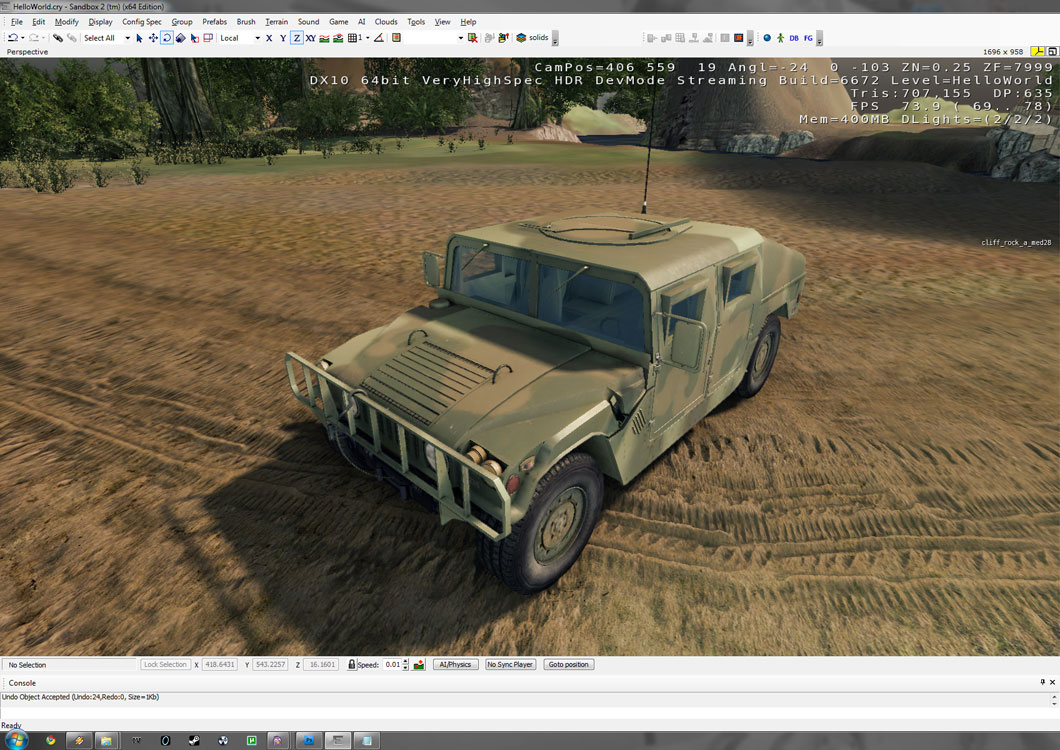Toggle X axis constraint
The image size is (1060, 750).
[269, 38]
